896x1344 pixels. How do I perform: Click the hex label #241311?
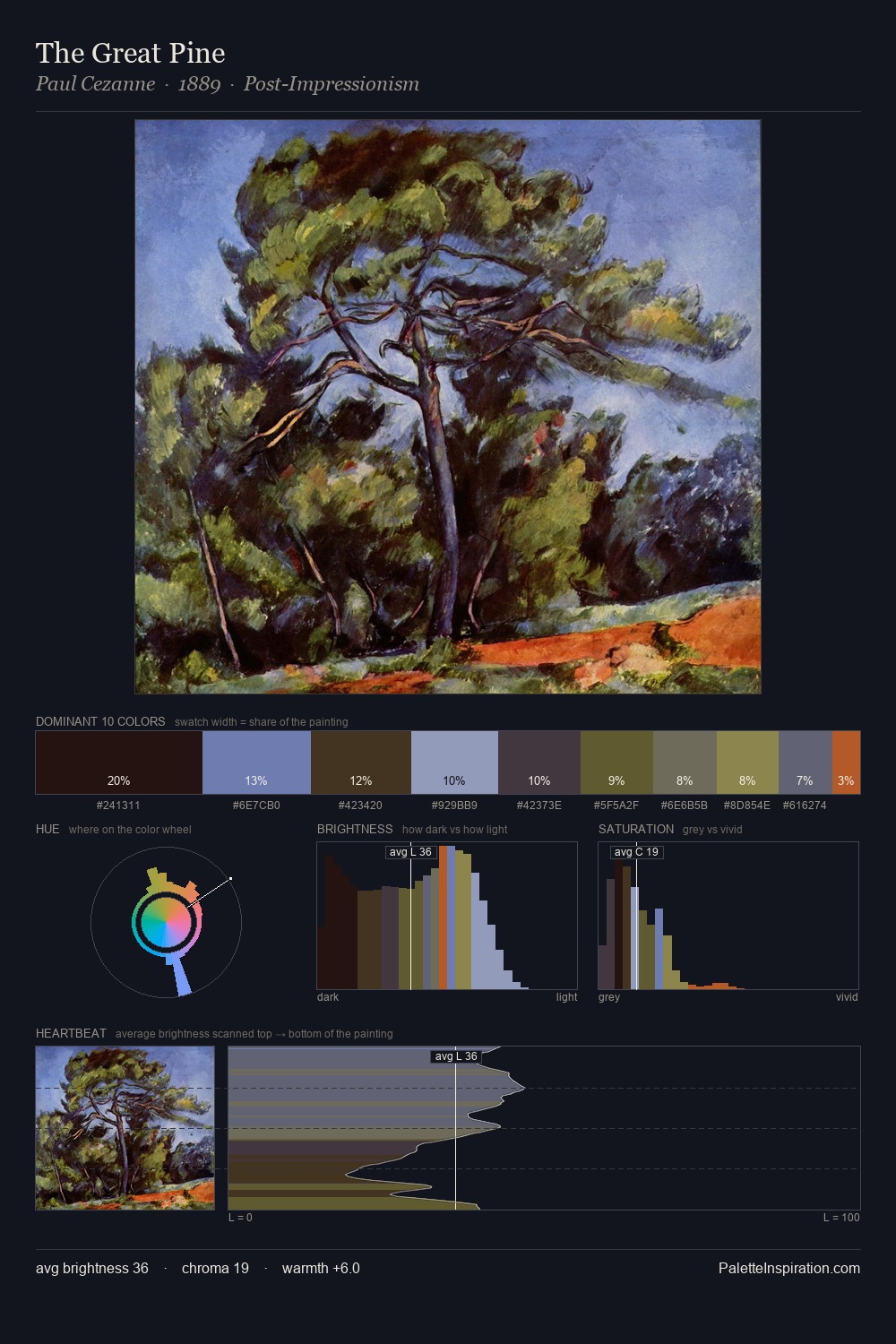[118, 806]
